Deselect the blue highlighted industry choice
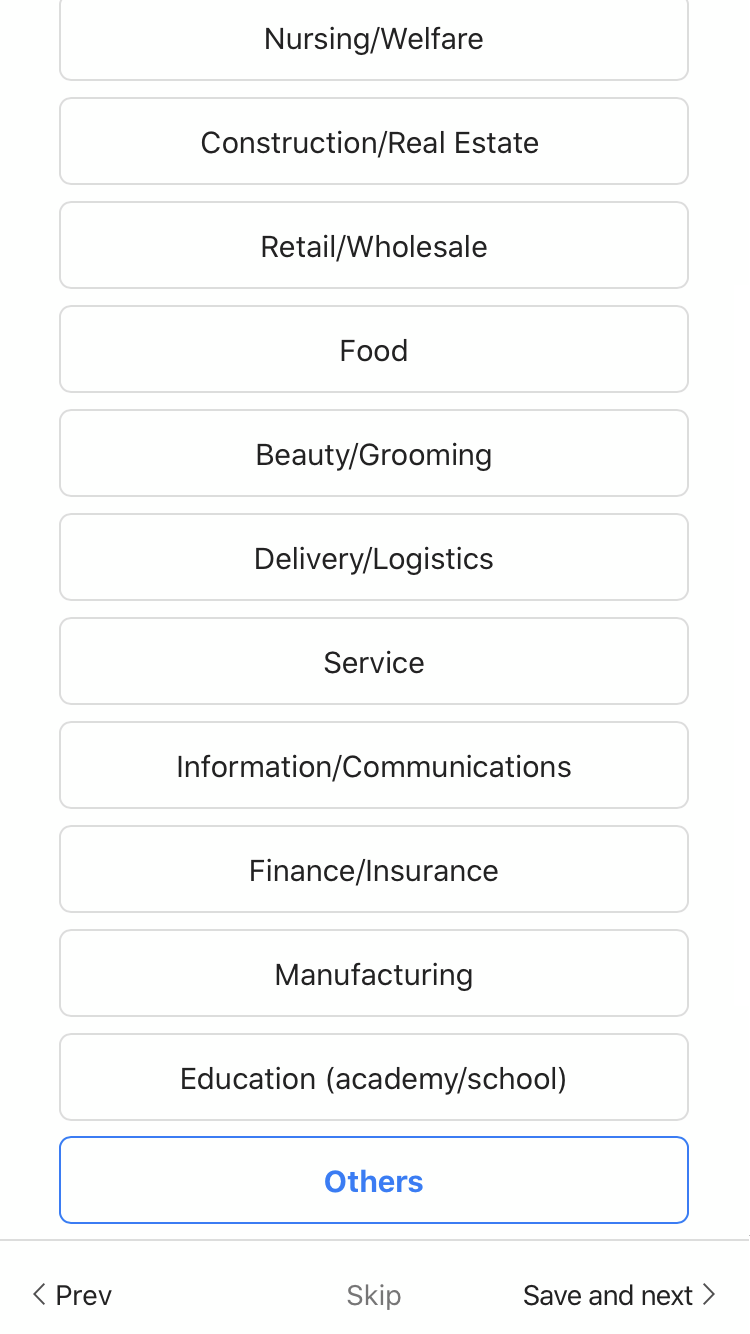Image resolution: width=750 pixels, height=1334 pixels. click(374, 1181)
